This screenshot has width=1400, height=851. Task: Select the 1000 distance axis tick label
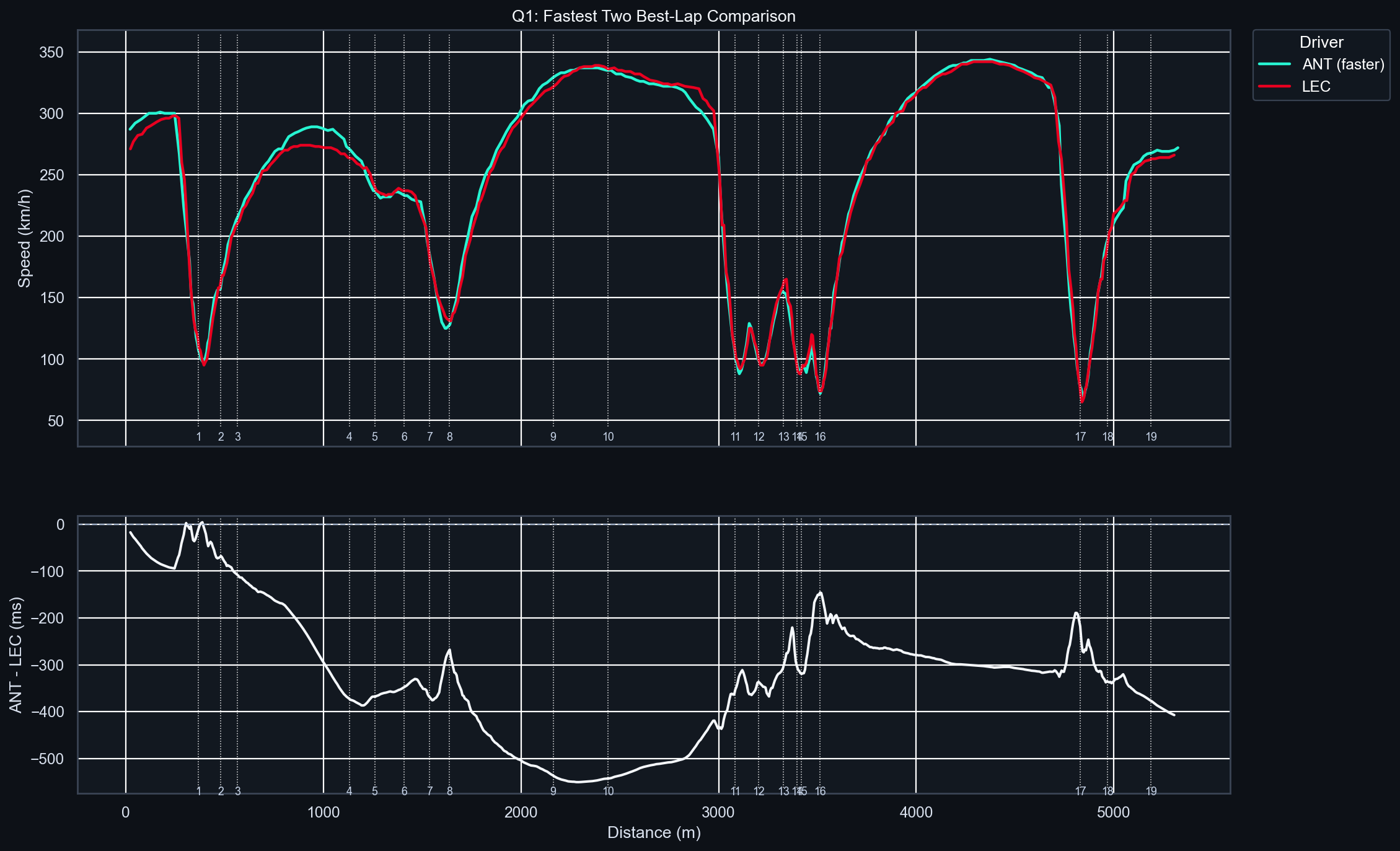click(324, 813)
